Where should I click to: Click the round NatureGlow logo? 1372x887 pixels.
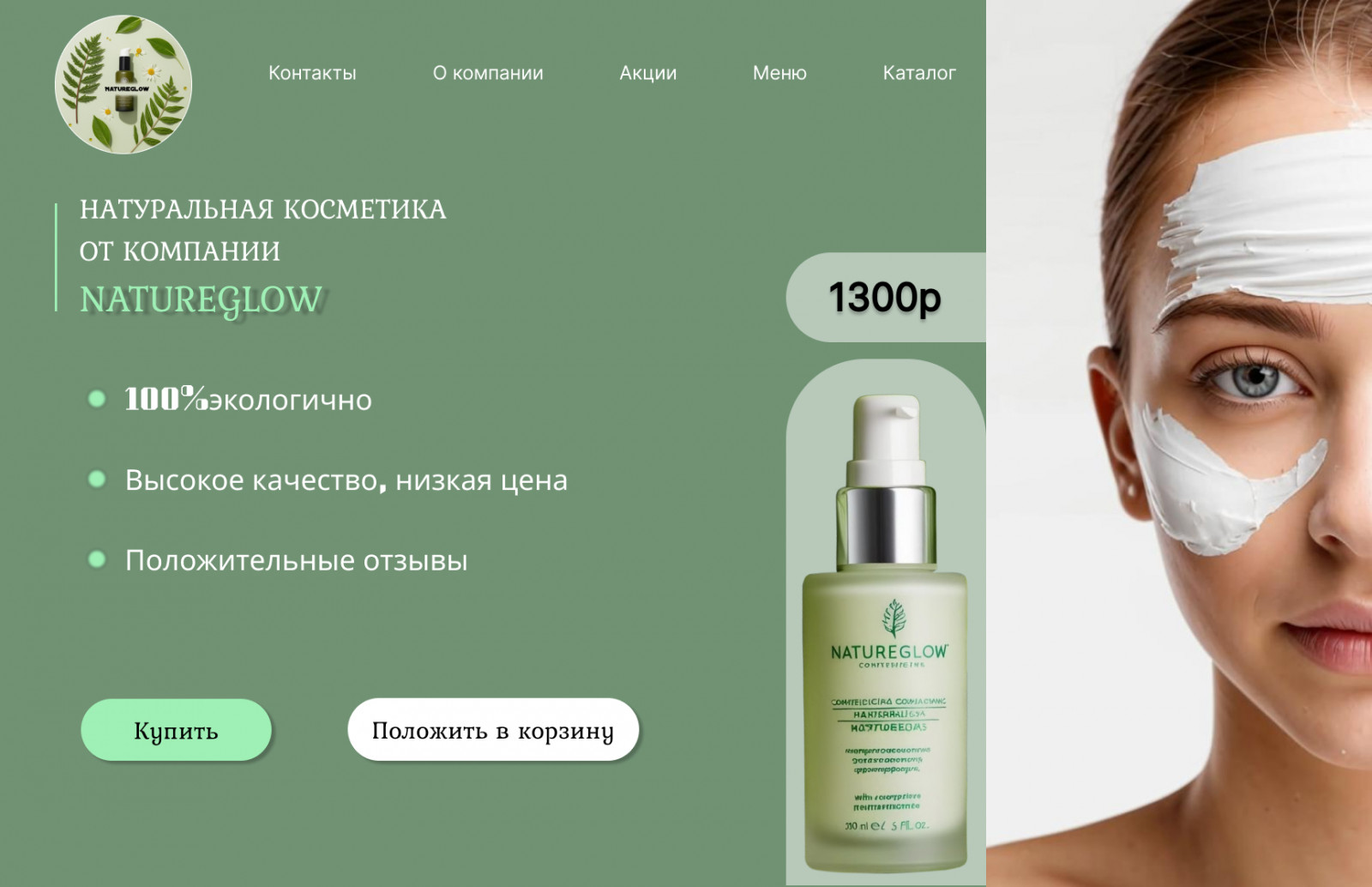(x=123, y=84)
